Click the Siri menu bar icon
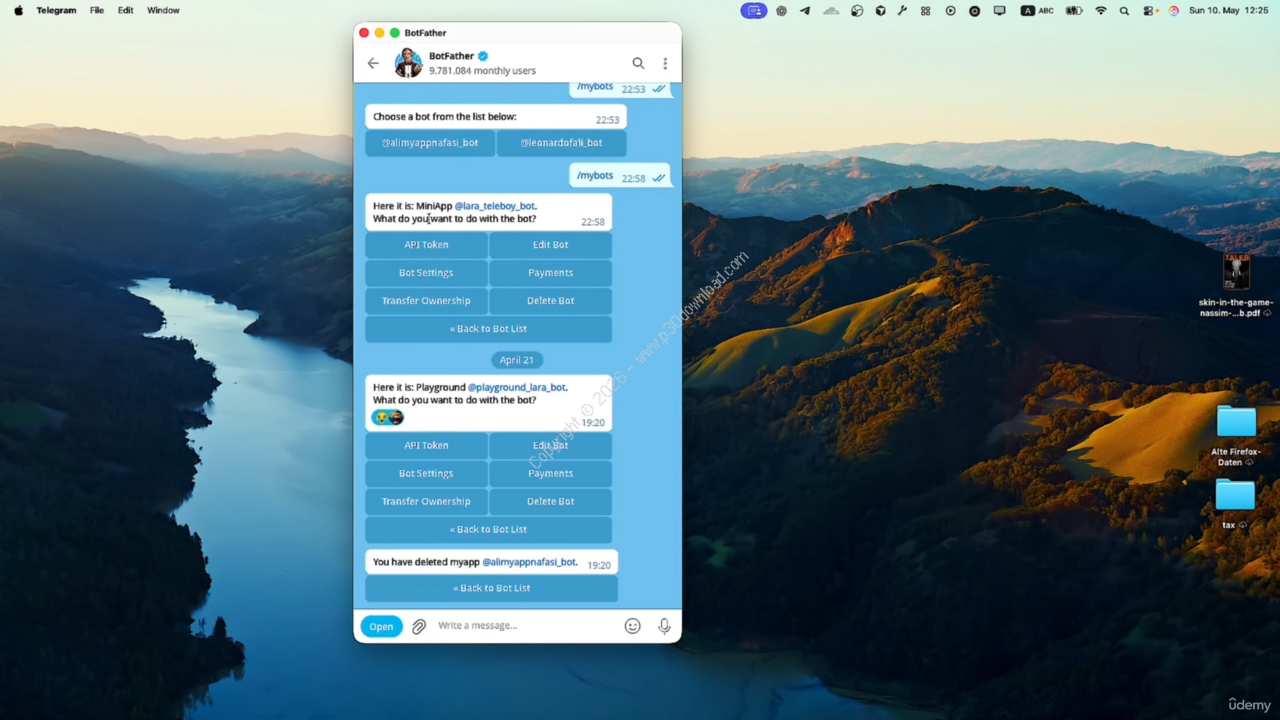Image resolution: width=1280 pixels, height=720 pixels. [1174, 11]
